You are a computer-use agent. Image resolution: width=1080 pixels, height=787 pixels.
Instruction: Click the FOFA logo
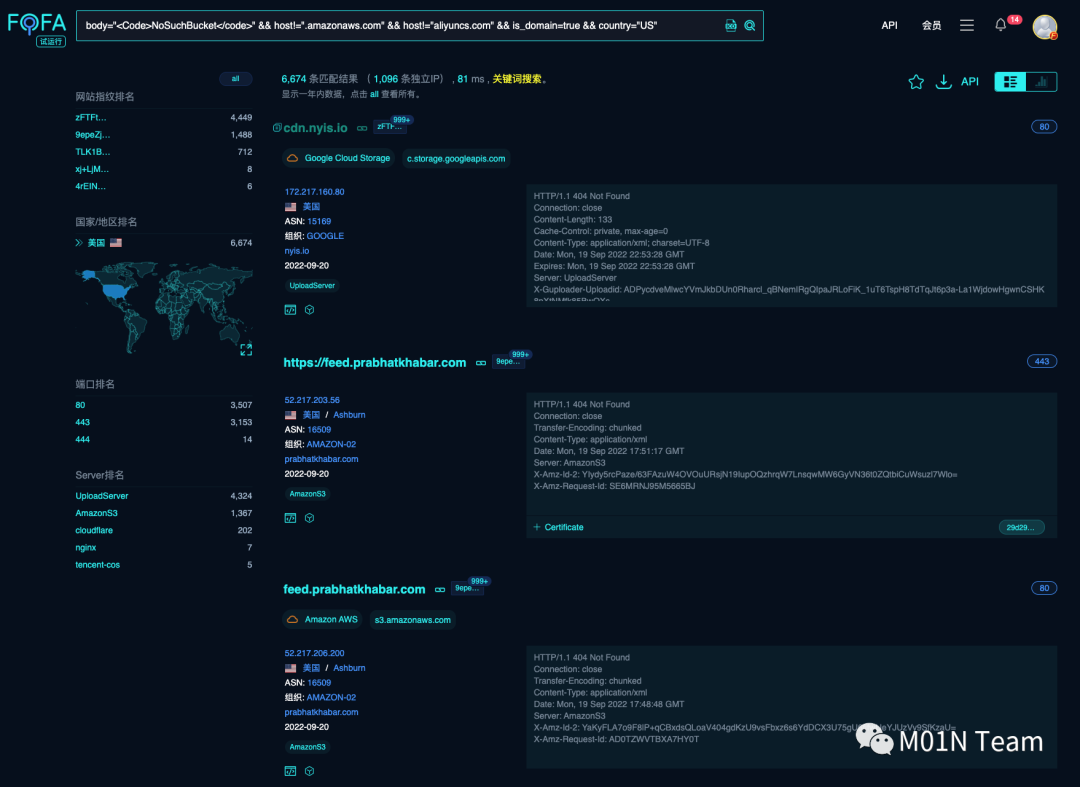[37, 29]
